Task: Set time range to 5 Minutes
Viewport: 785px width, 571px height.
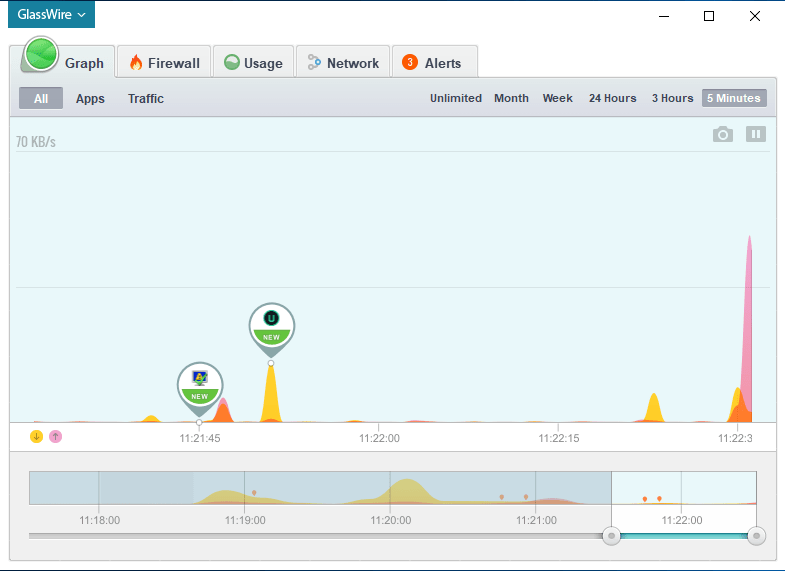Action: 734,98
